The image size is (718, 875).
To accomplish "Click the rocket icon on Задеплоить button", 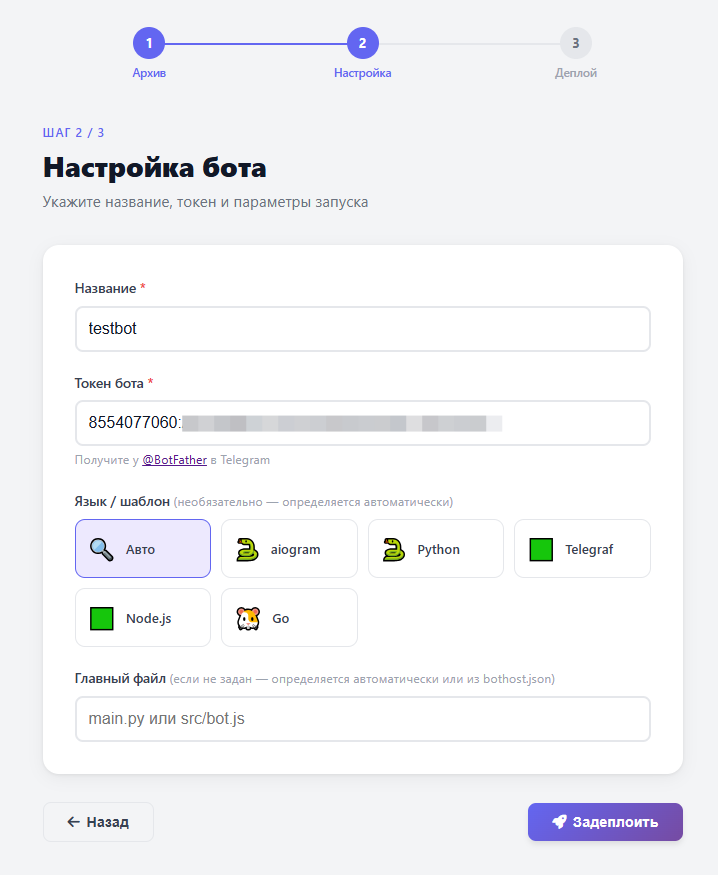I will click(x=559, y=821).
